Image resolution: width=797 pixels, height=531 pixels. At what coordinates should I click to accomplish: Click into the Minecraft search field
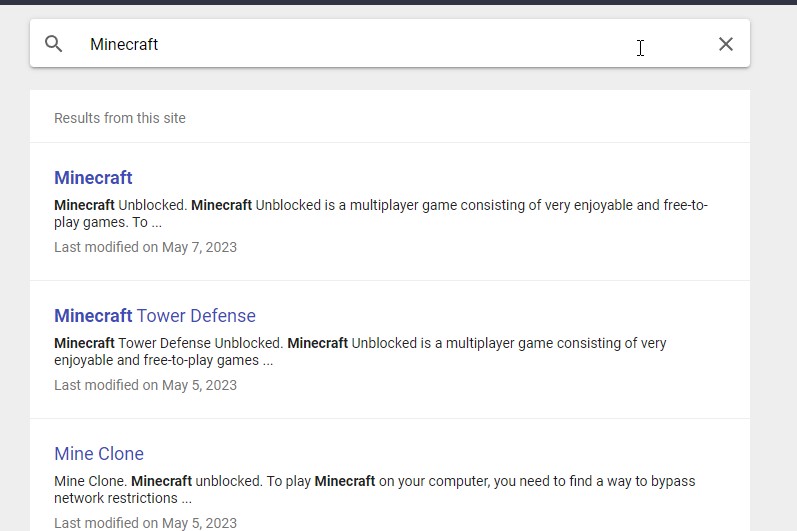point(391,44)
